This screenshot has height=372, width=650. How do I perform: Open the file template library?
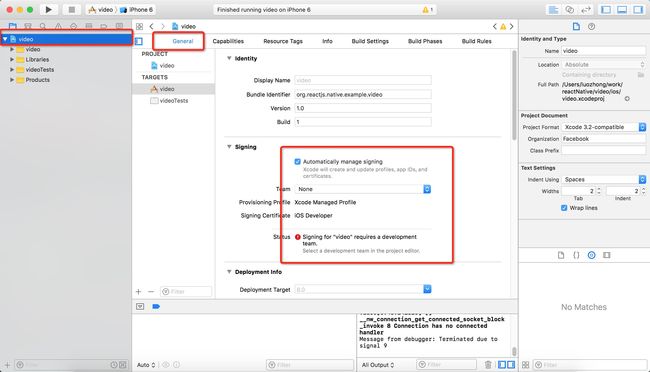coord(561,255)
